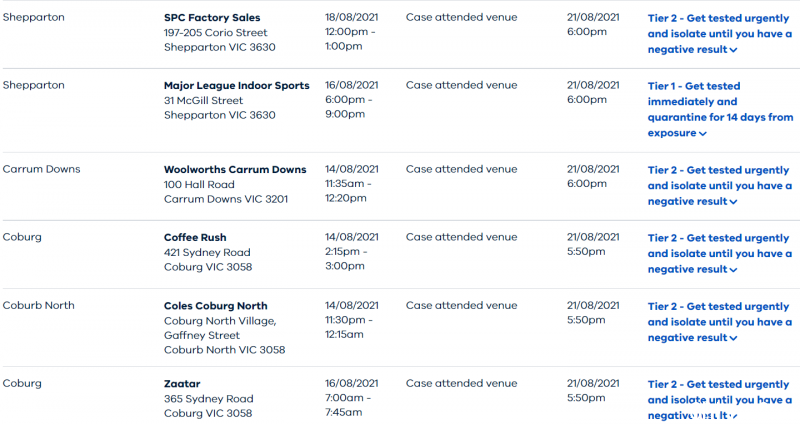Screen dimensions: 800x424
Task: Click 197-205 Corio Street address text
Action: [x=215, y=33]
